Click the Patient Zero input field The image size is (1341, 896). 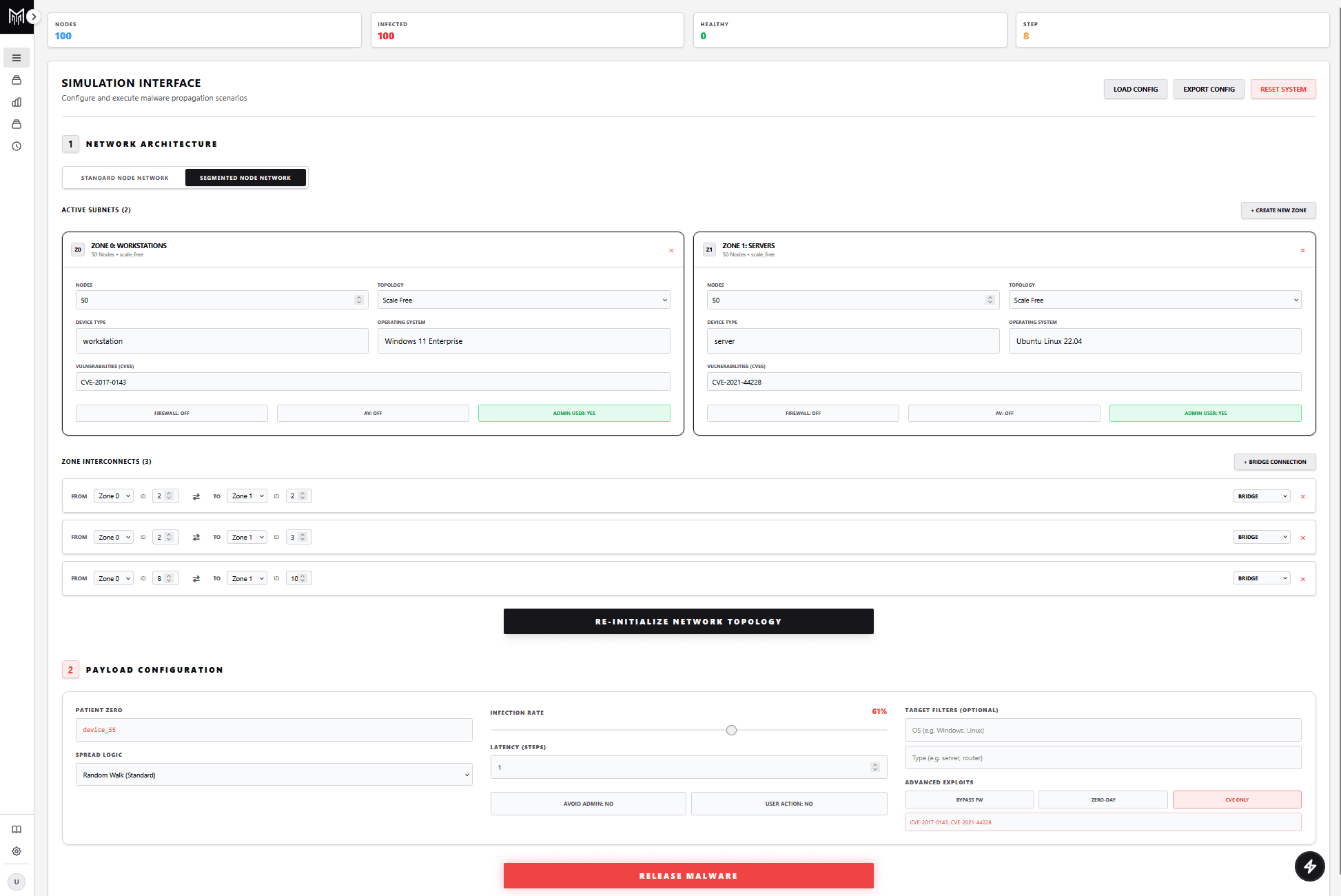click(x=274, y=729)
